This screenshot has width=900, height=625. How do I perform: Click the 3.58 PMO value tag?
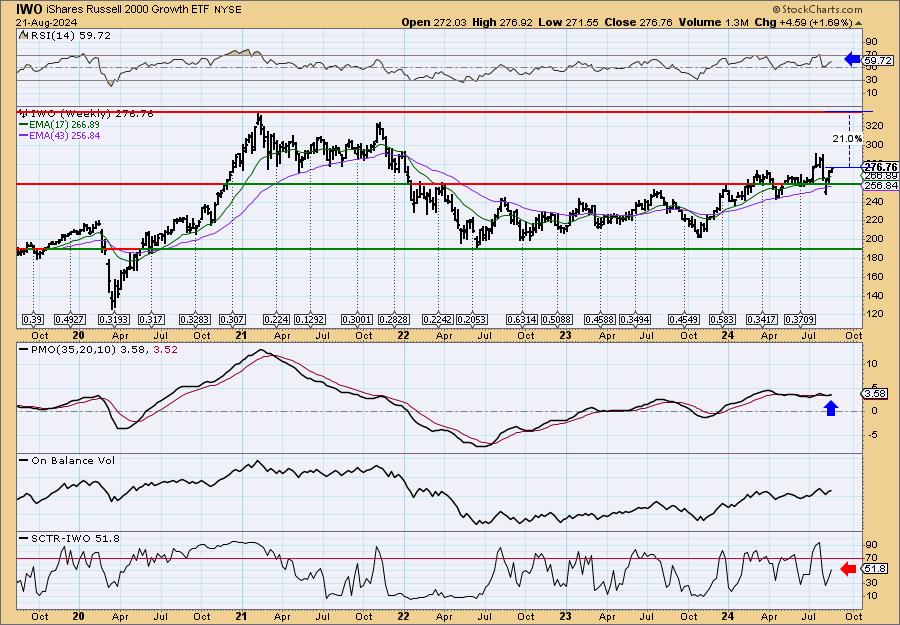pyautogui.click(x=875, y=393)
